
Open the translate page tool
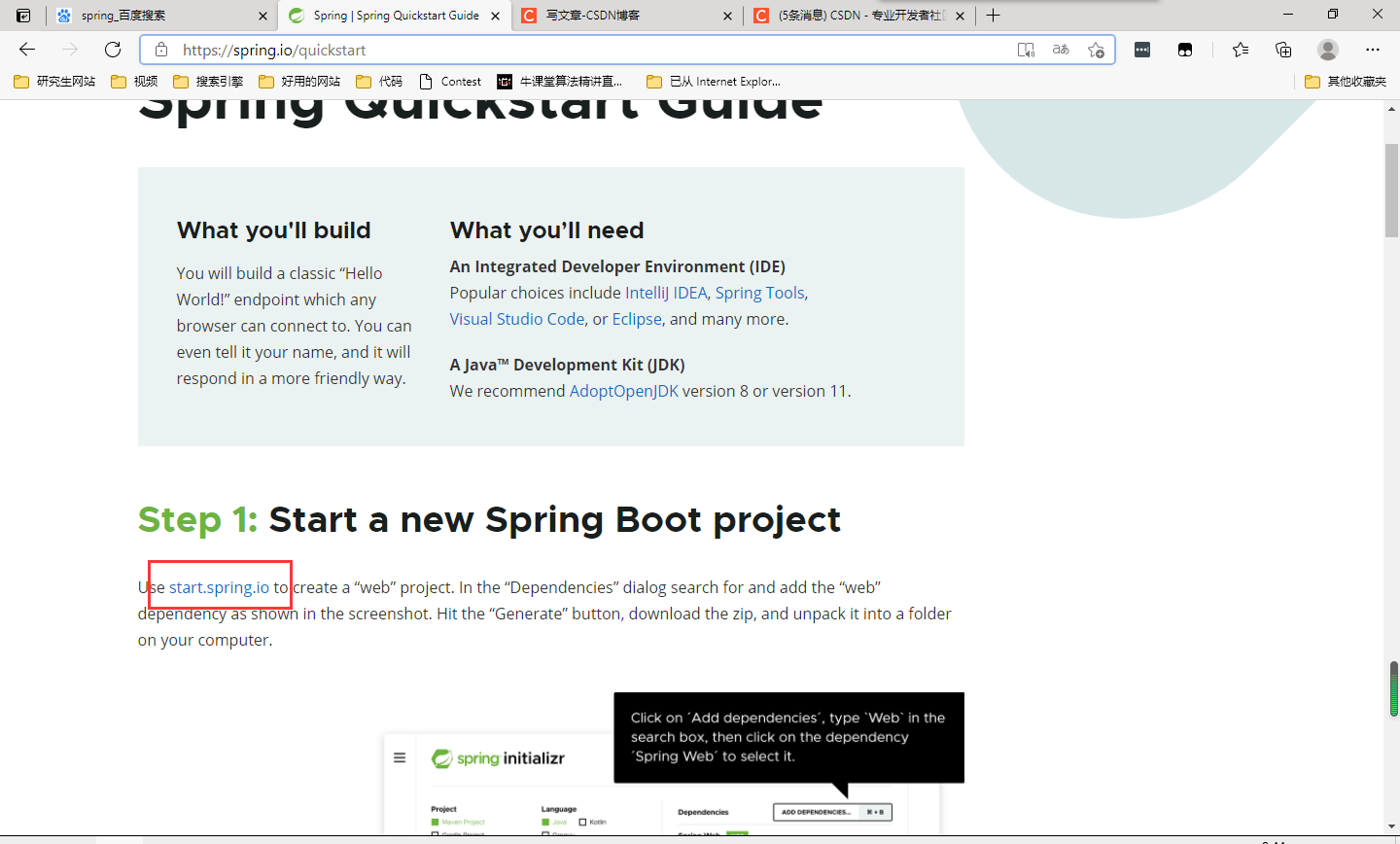point(1061,49)
